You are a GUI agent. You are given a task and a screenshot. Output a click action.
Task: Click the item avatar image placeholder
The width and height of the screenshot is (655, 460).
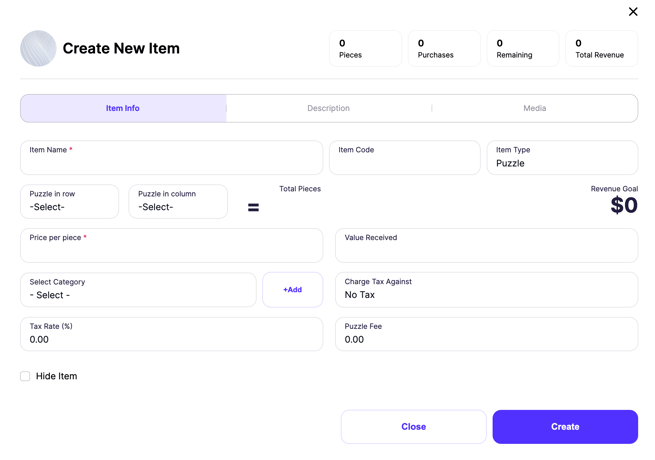(38, 48)
